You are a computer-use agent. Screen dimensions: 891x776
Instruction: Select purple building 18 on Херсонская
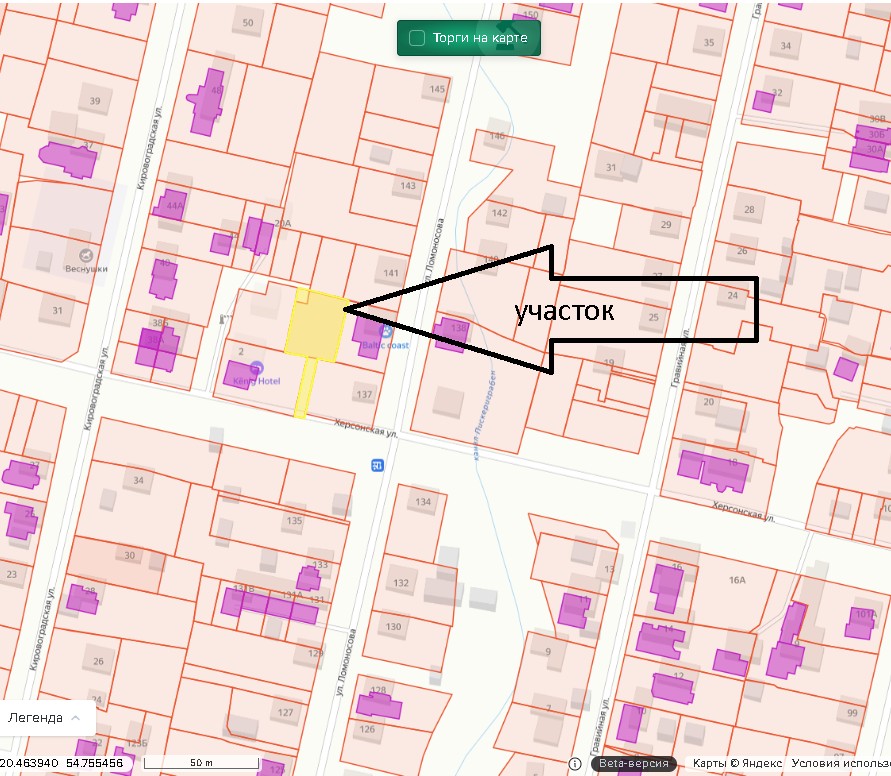[x=713, y=470]
